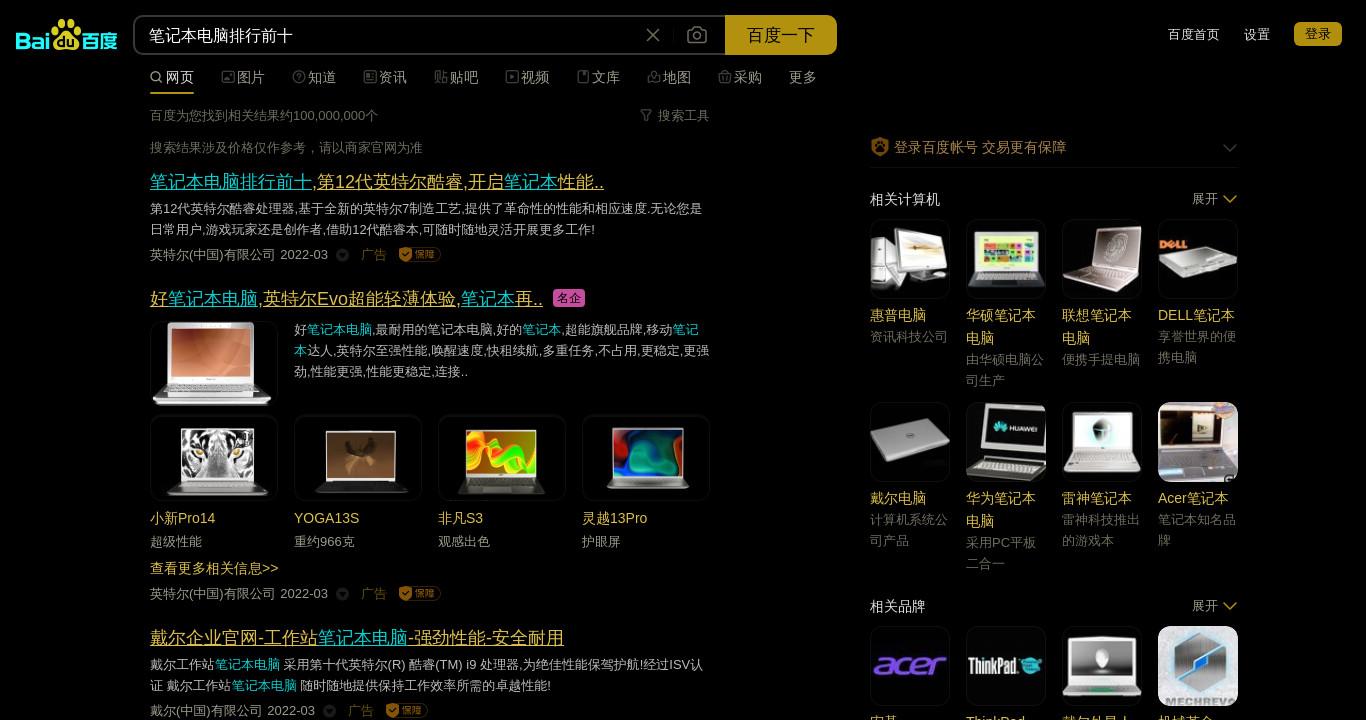Click the shield icon beside 登录百度帐号
This screenshot has height=720, width=1366.
[880, 147]
